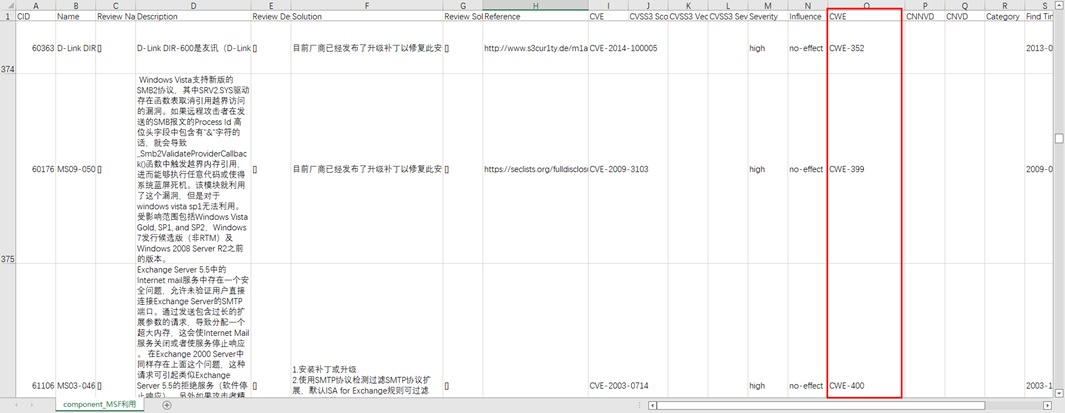Select column F header
This screenshot has height=413, width=1065.
click(367, 5)
